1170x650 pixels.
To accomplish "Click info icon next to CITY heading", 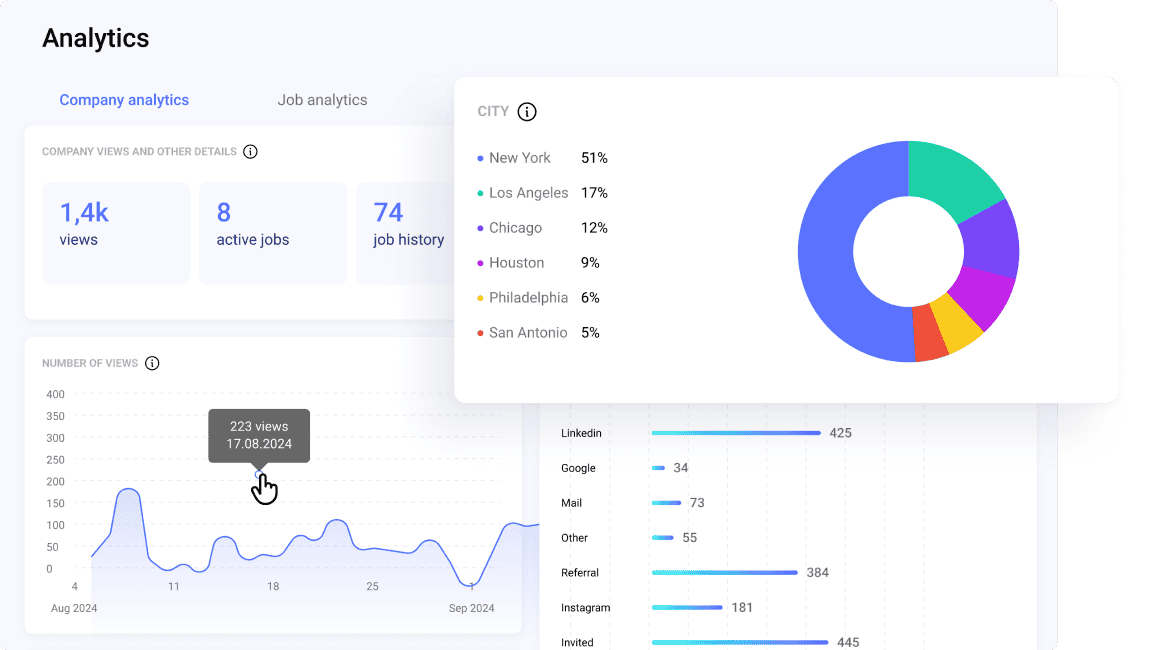I will (x=527, y=112).
